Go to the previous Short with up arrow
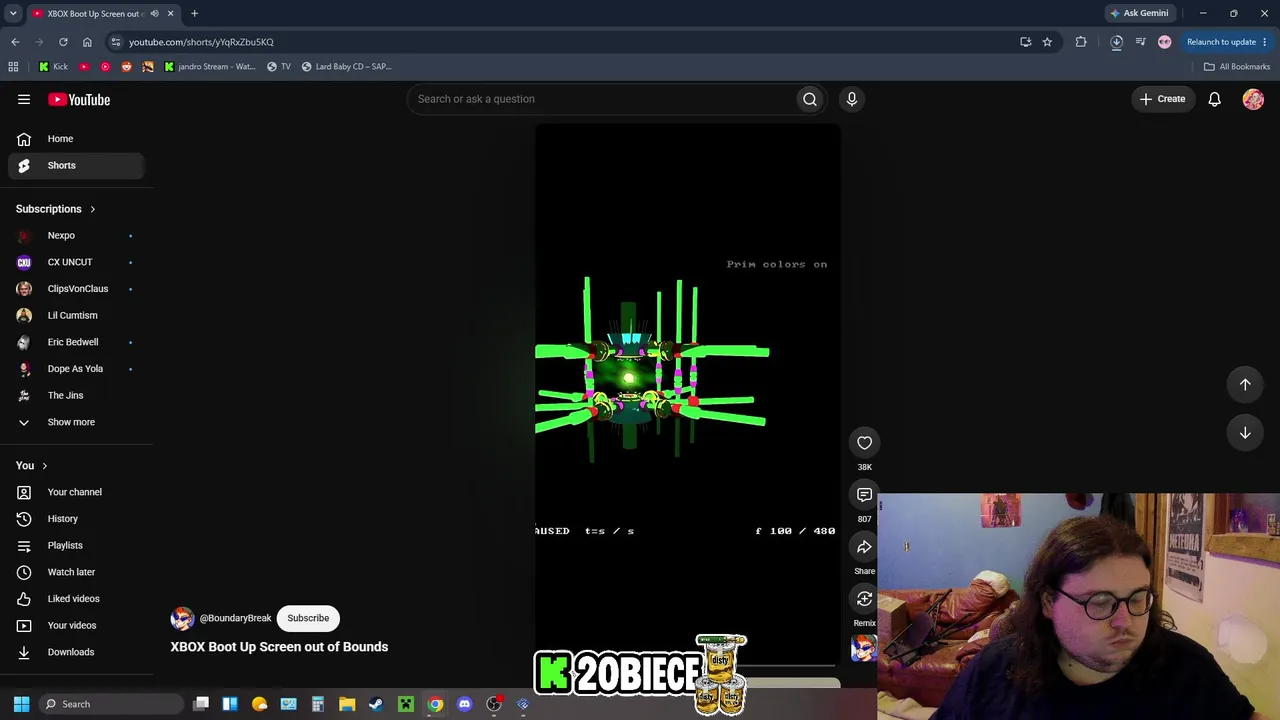 (1245, 384)
